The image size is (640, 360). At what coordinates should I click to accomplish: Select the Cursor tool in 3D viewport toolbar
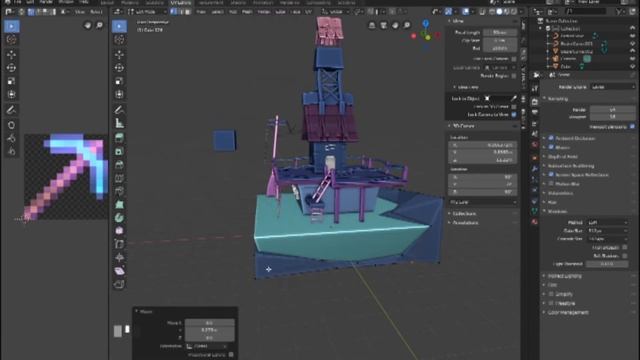click(x=119, y=40)
